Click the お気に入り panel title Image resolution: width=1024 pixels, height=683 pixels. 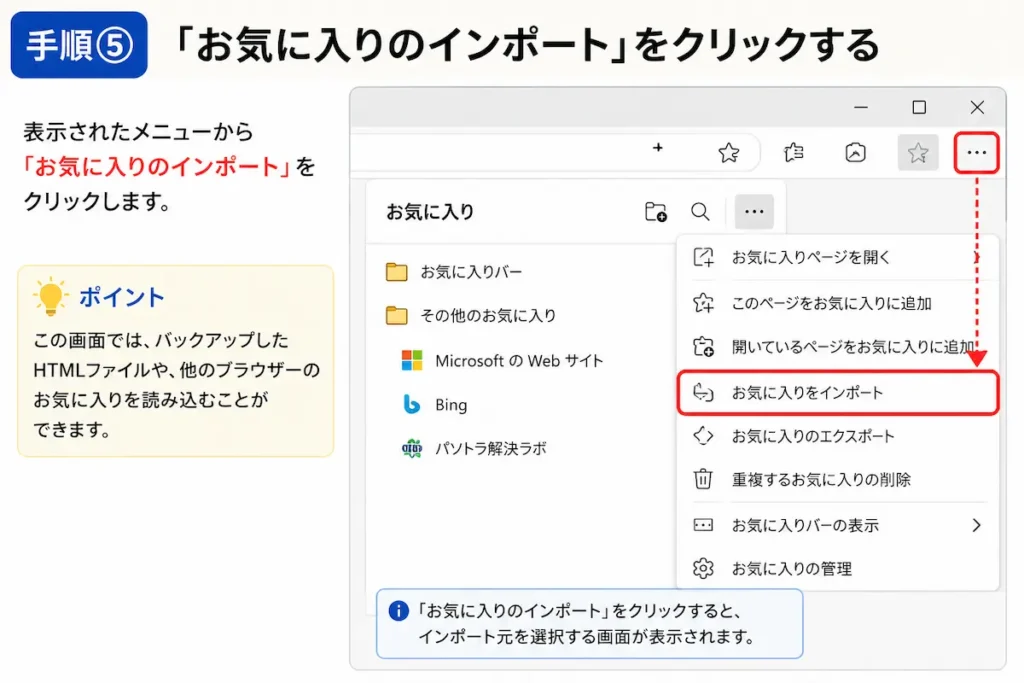(x=430, y=212)
